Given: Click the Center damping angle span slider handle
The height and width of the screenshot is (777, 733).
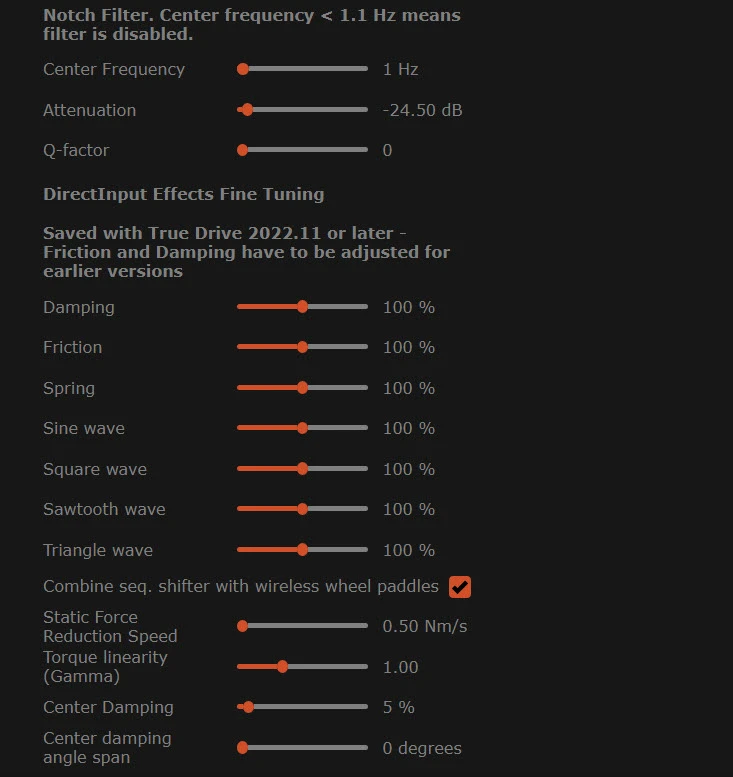Looking at the screenshot, I should click(242, 747).
